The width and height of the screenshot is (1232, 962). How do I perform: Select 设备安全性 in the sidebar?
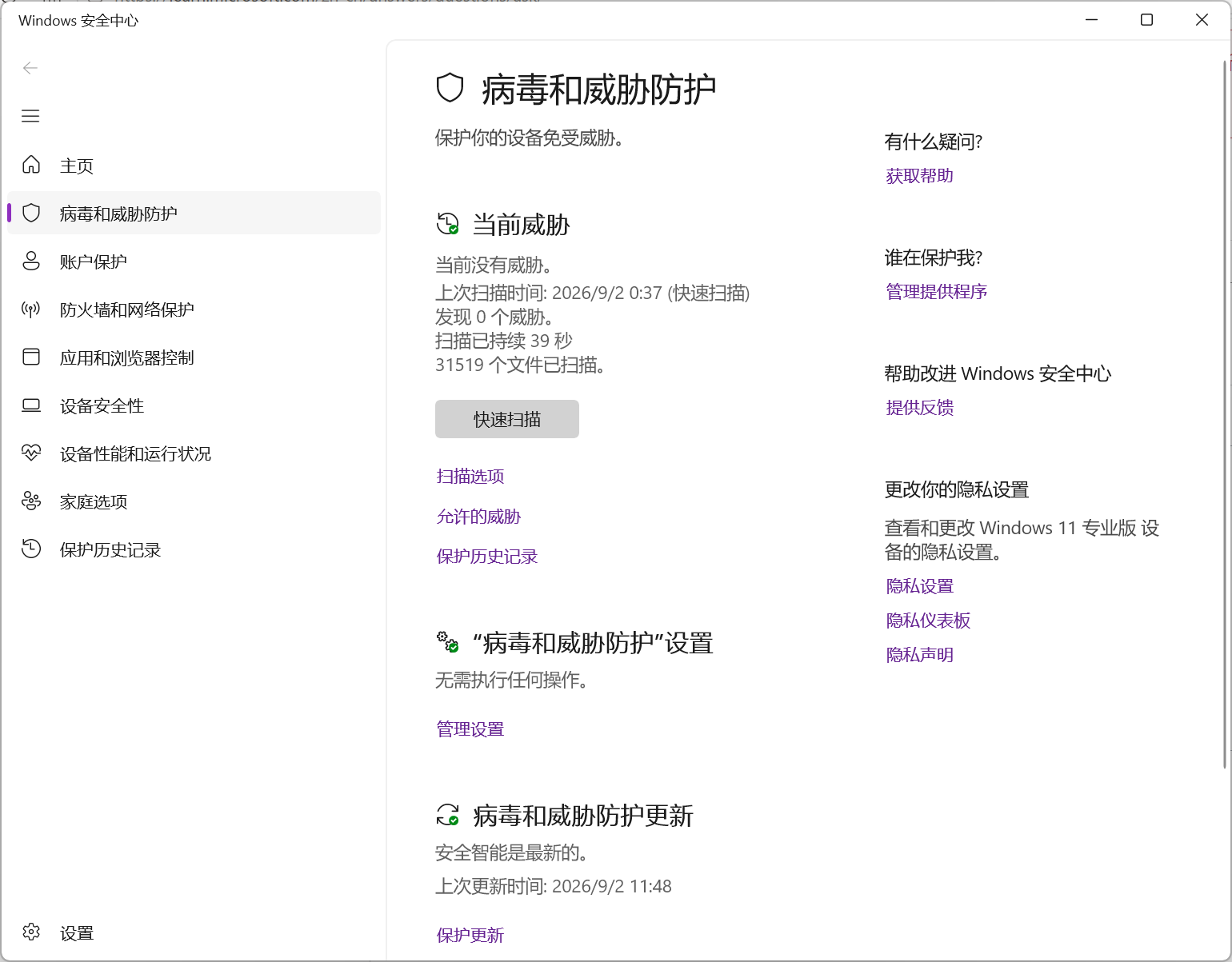click(194, 405)
